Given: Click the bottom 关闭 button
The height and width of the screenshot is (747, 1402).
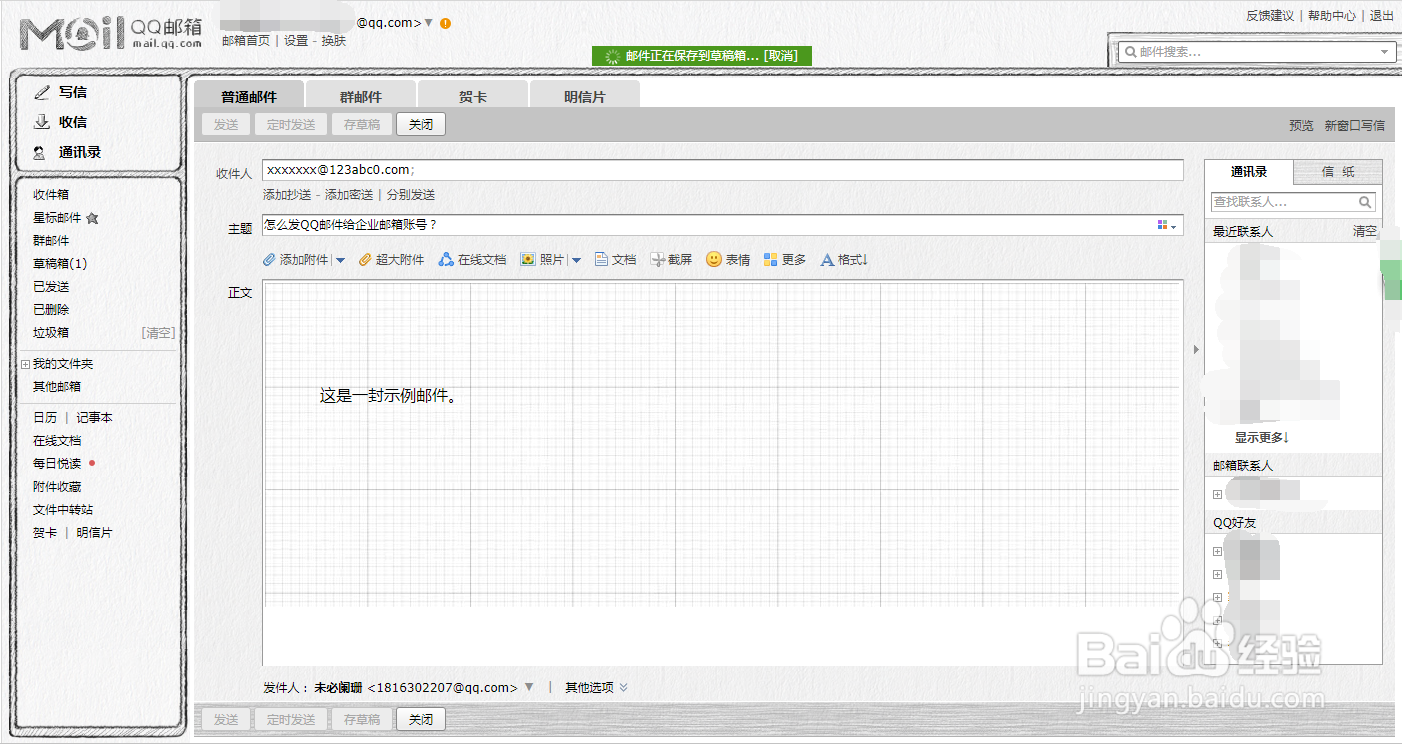Looking at the screenshot, I should [421, 719].
